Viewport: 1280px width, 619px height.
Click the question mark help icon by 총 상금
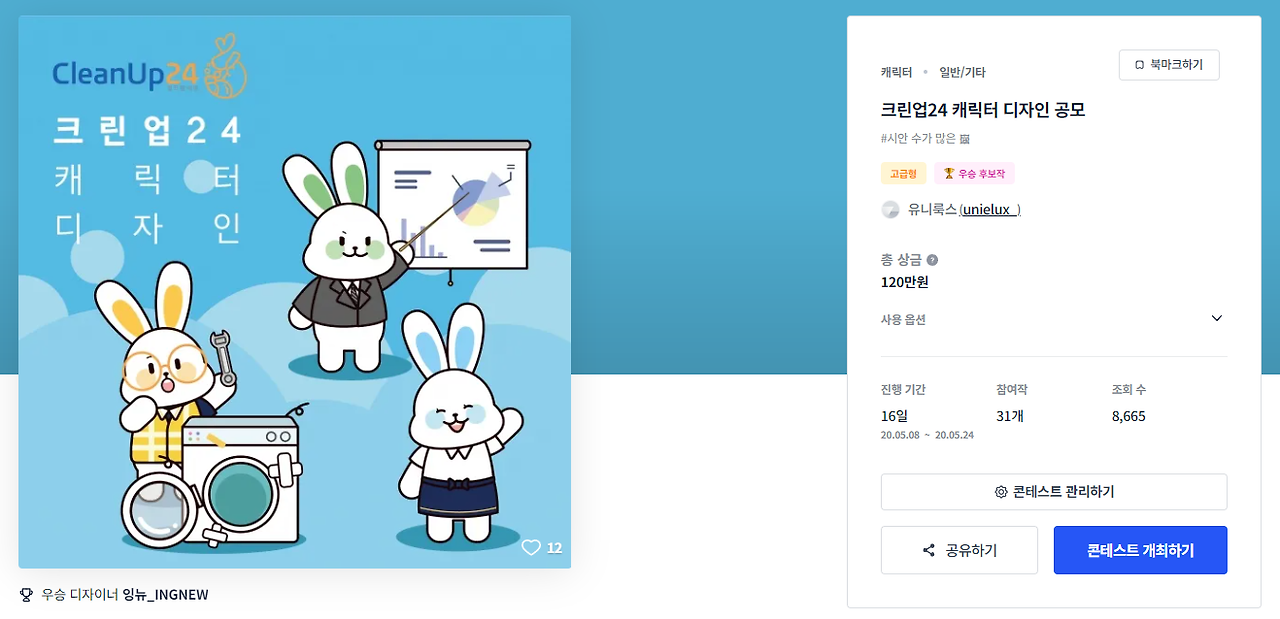coord(932,260)
